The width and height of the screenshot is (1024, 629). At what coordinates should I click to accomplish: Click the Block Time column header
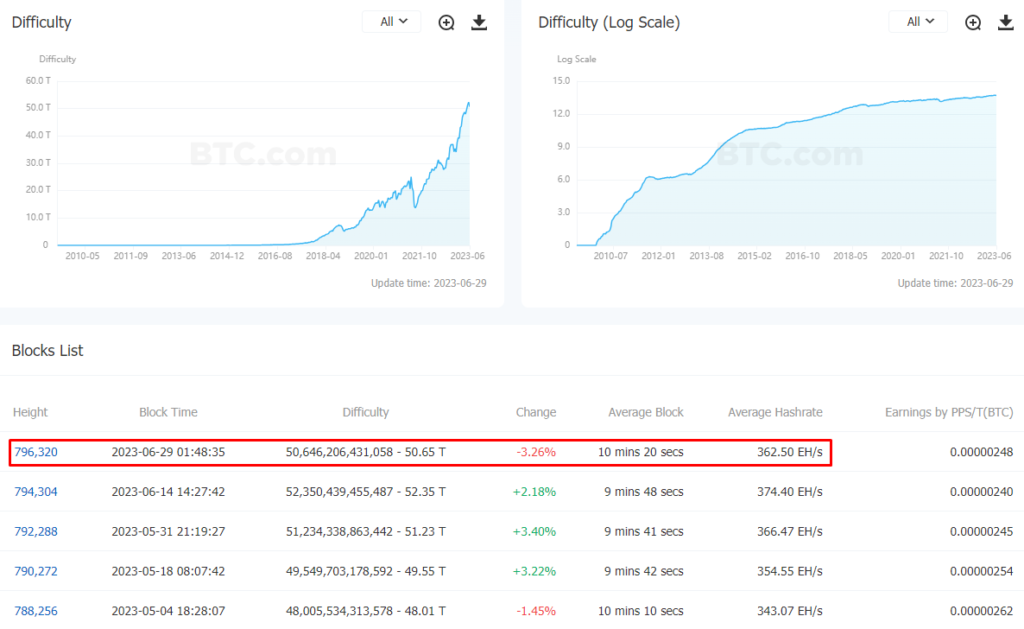tap(168, 412)
